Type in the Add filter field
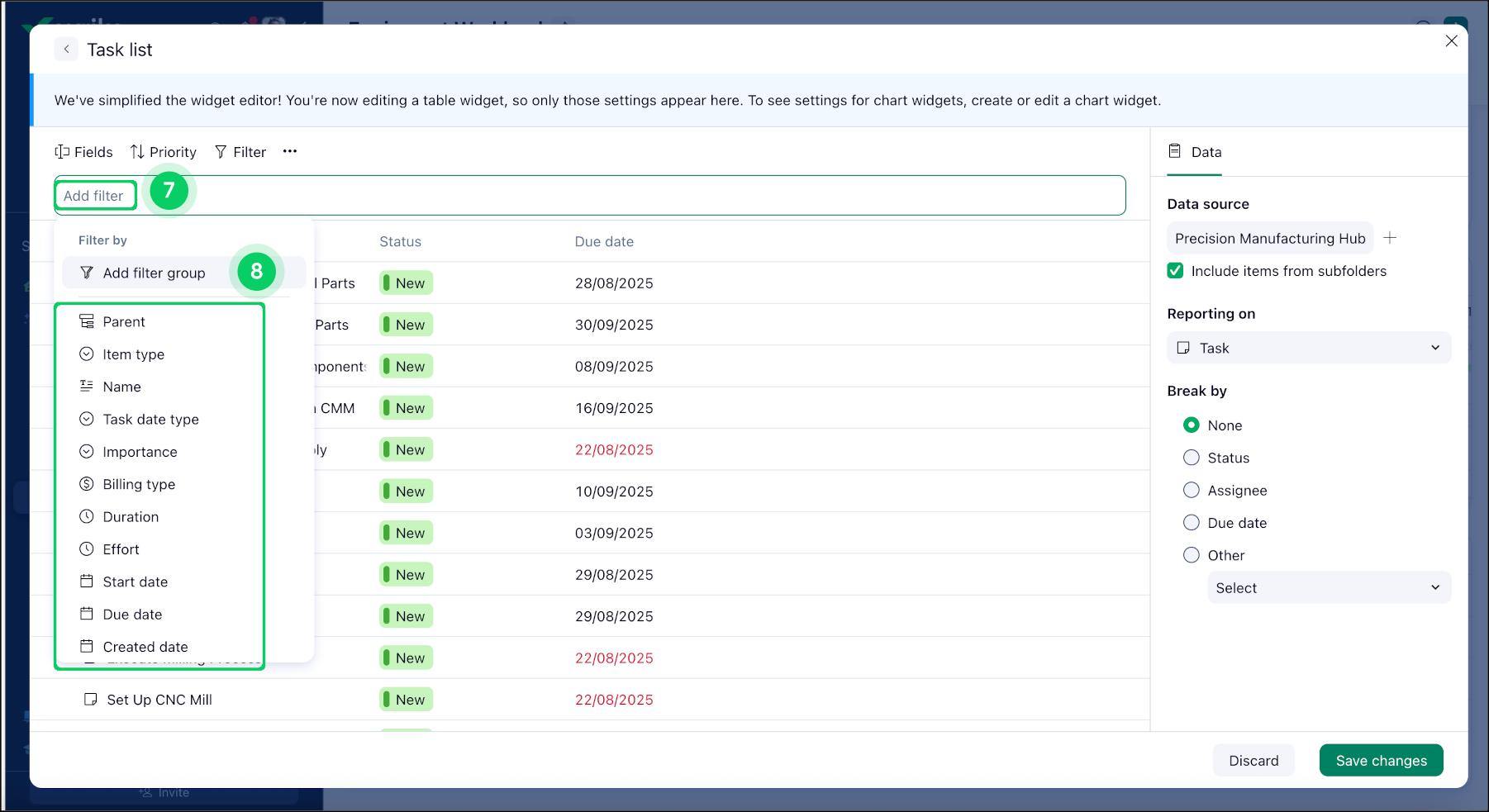This screenshot has height=812, width=1489. 94,196
